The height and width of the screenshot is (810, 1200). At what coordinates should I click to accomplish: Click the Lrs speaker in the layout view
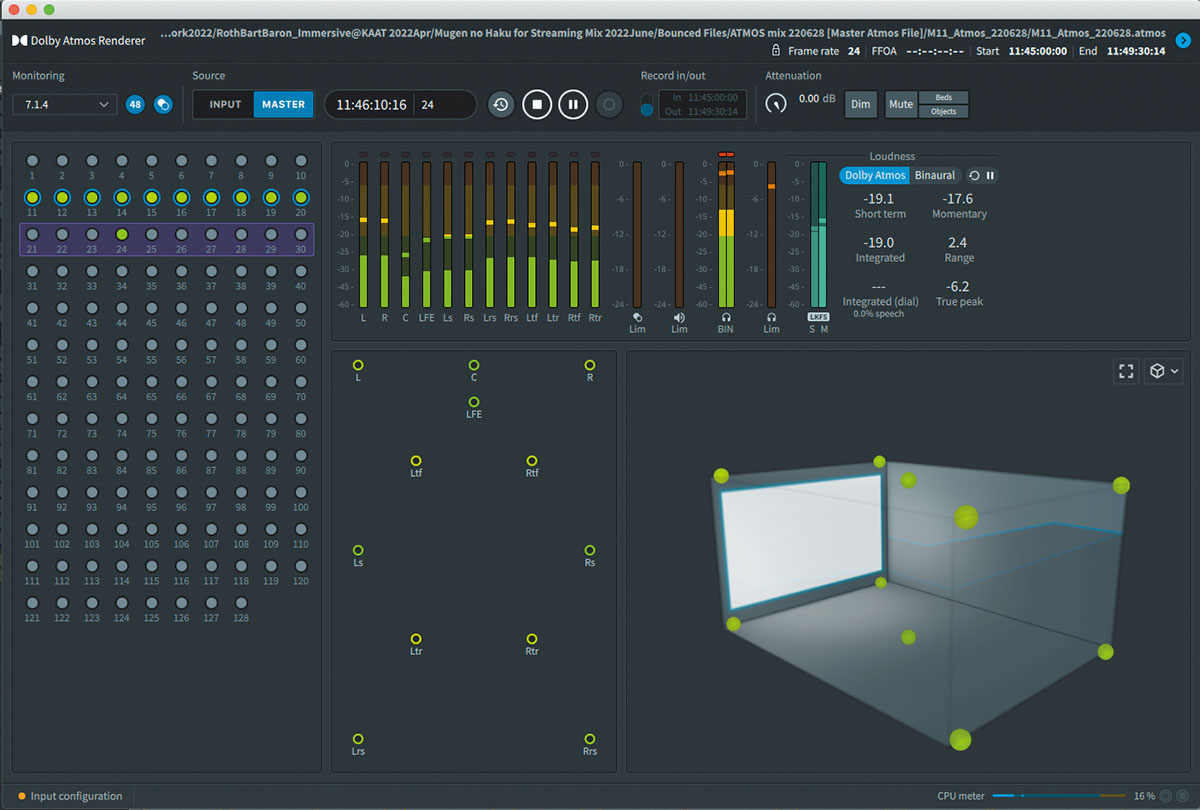pyautogui.click(x=358, y=738)
